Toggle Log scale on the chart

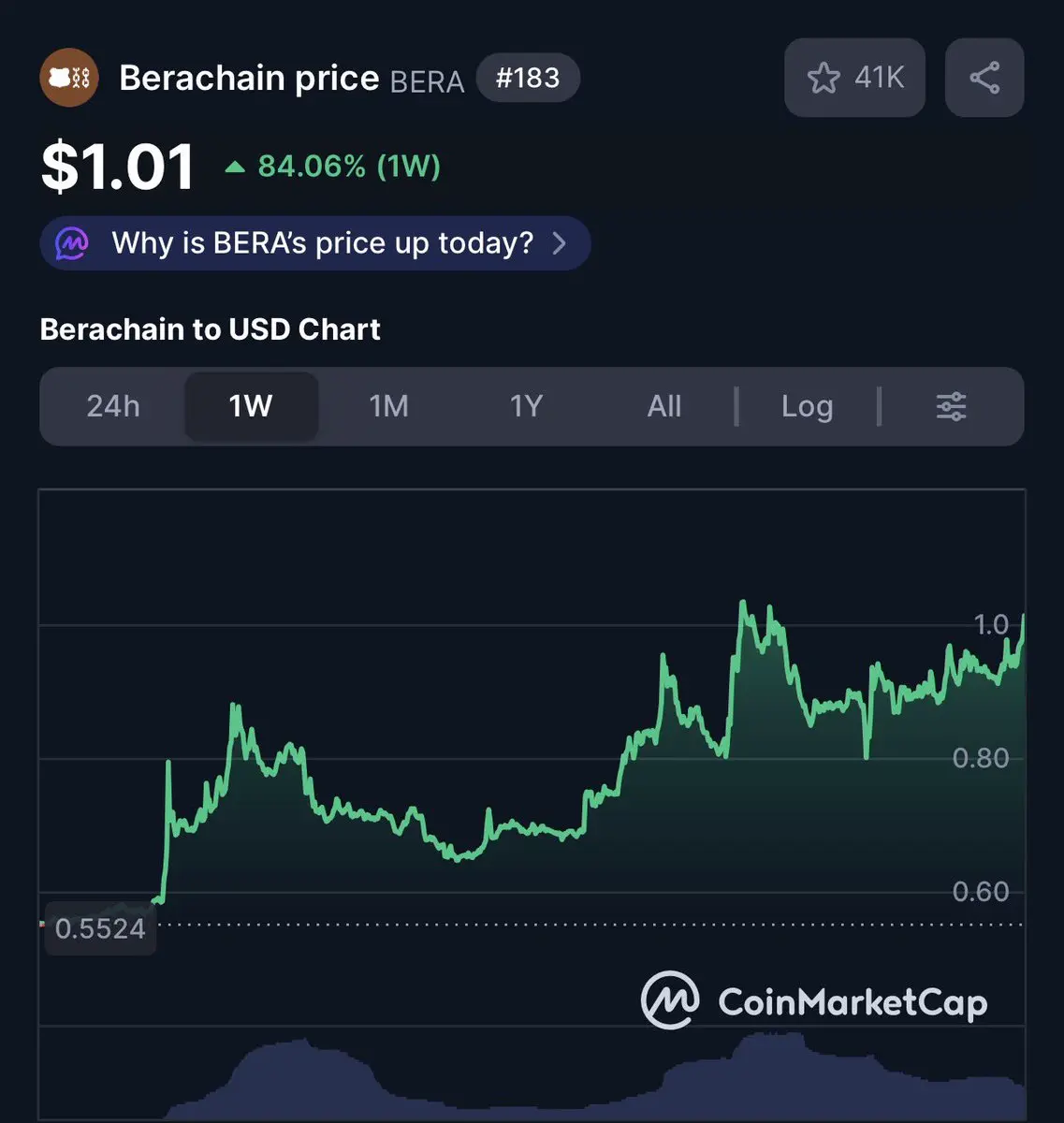point(807,406)
